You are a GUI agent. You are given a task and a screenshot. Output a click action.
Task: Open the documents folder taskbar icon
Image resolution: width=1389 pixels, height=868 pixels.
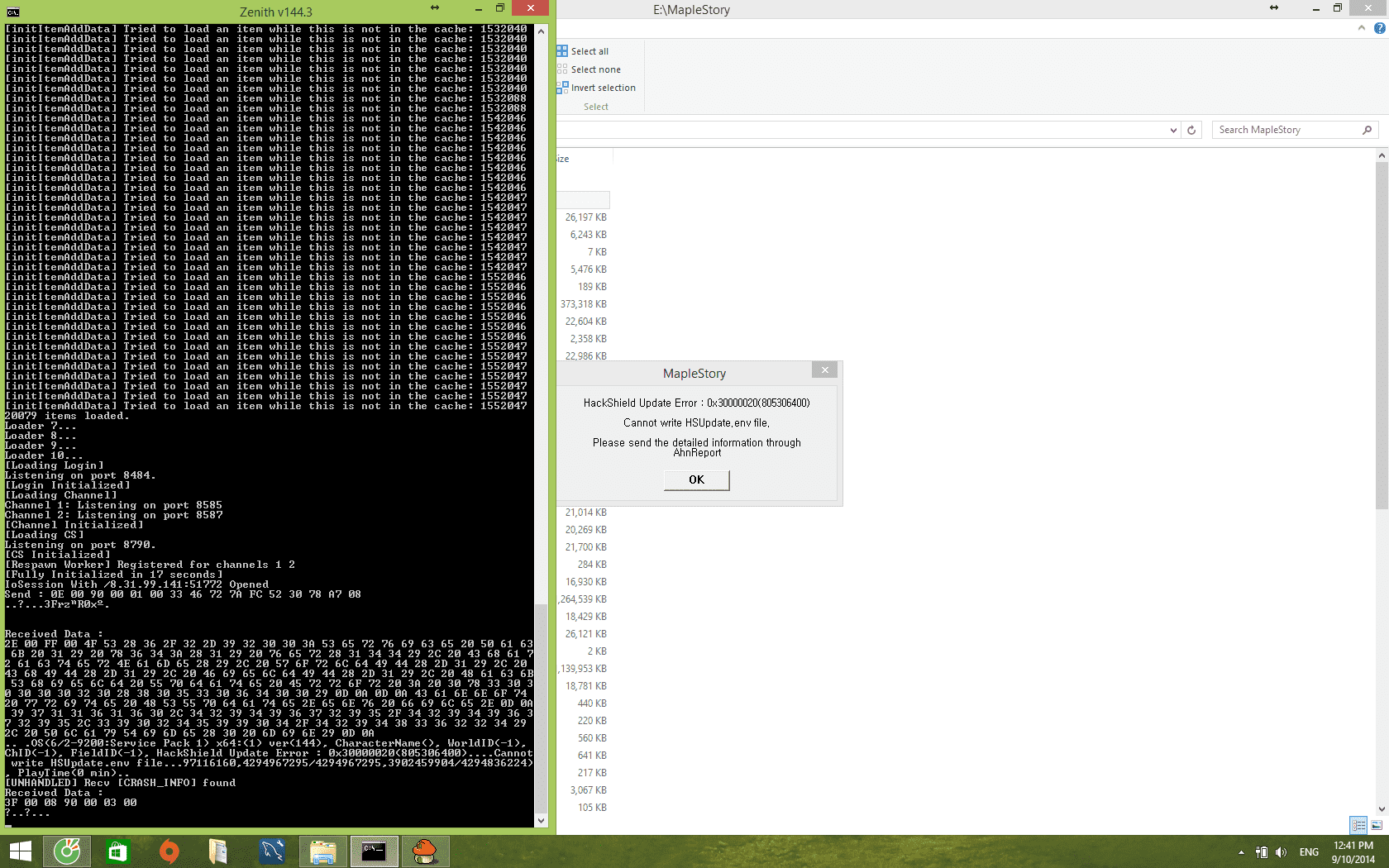(x=218, y=851)
